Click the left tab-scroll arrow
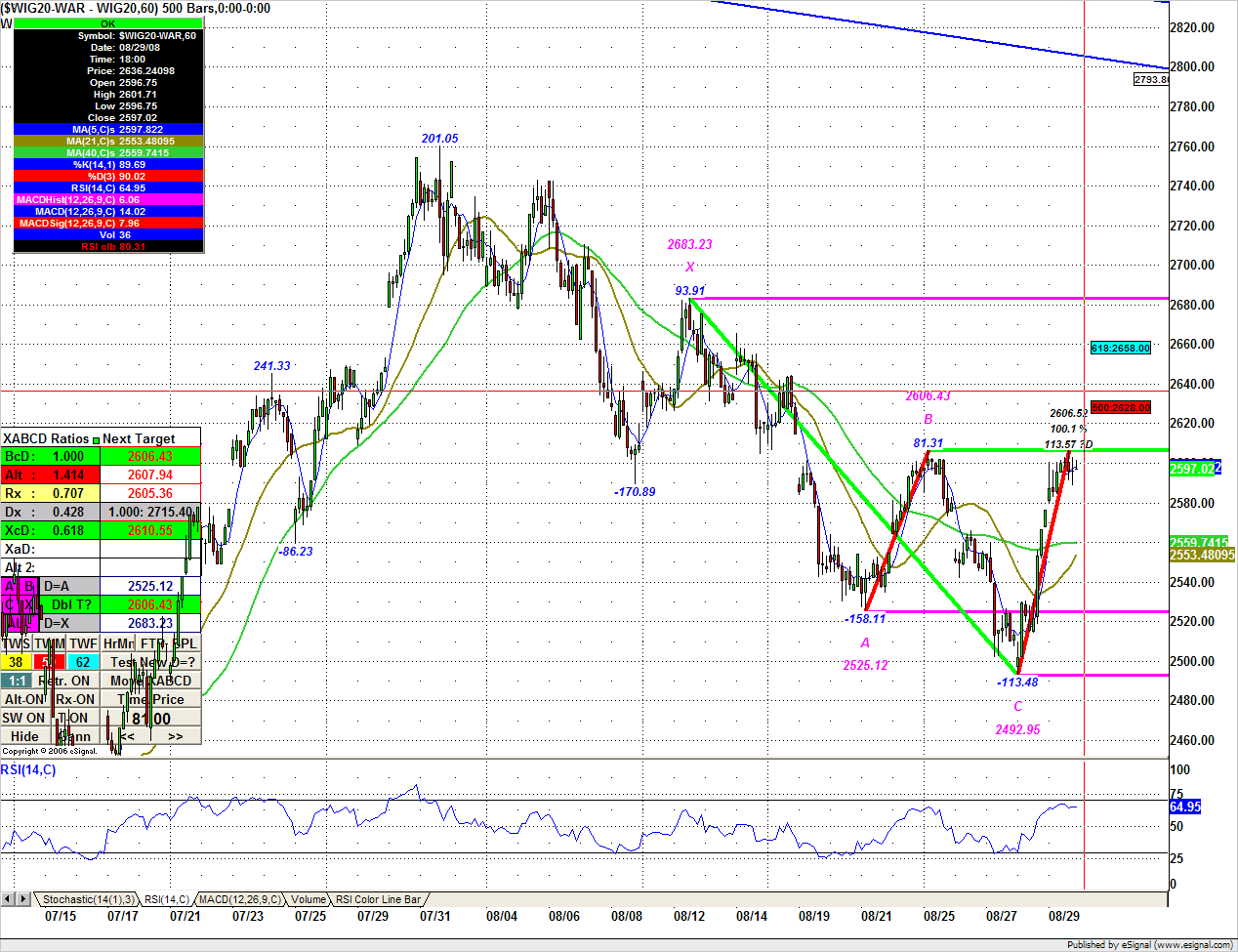1238x952 pixels. pos(8,898)
